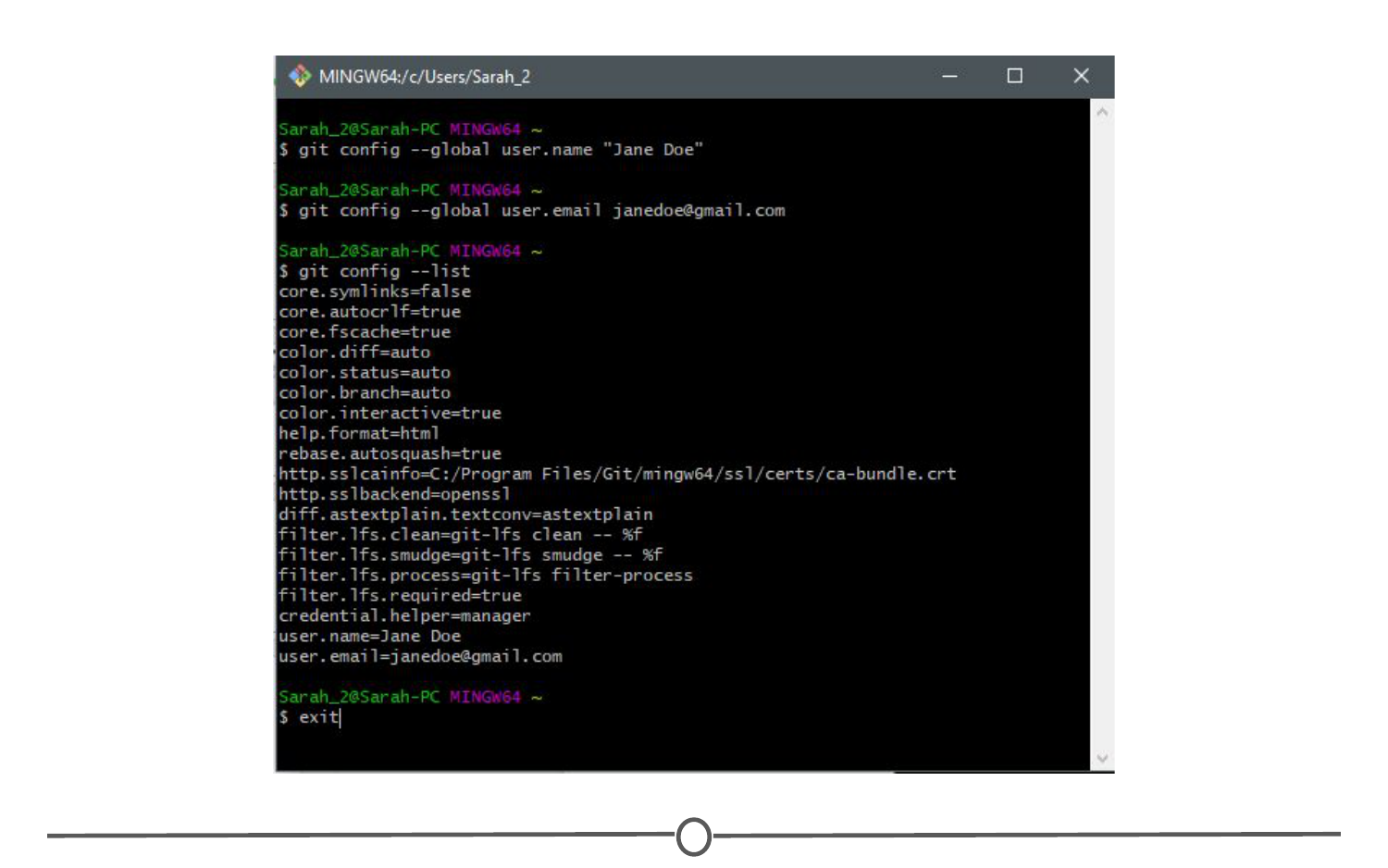Click the http.sslcainfo ca-bundle.crt path line
Screen dimensions: 1388x868
click(617, 474)
